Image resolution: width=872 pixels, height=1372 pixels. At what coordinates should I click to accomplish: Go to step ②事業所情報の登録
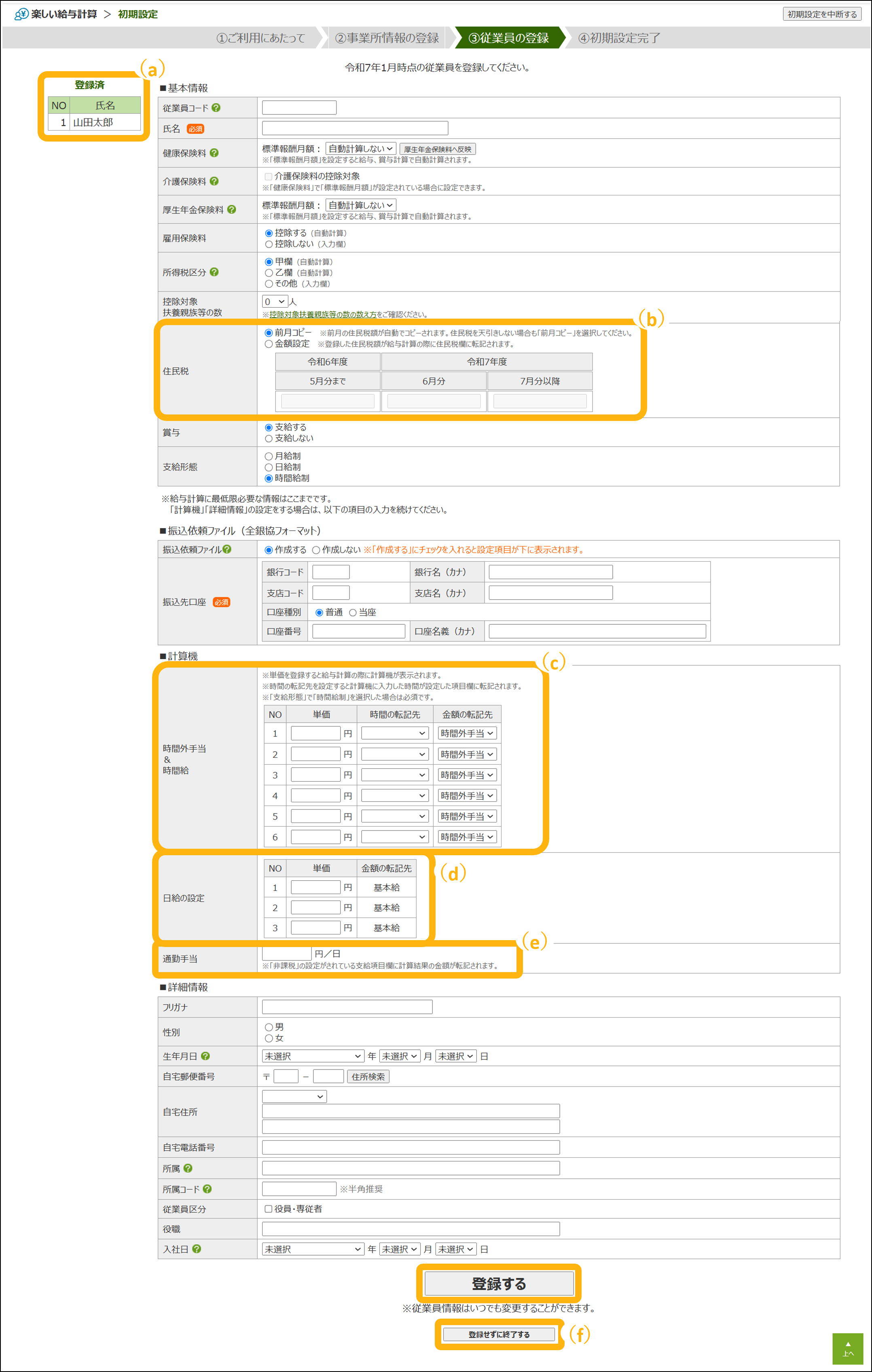[387, 38]
